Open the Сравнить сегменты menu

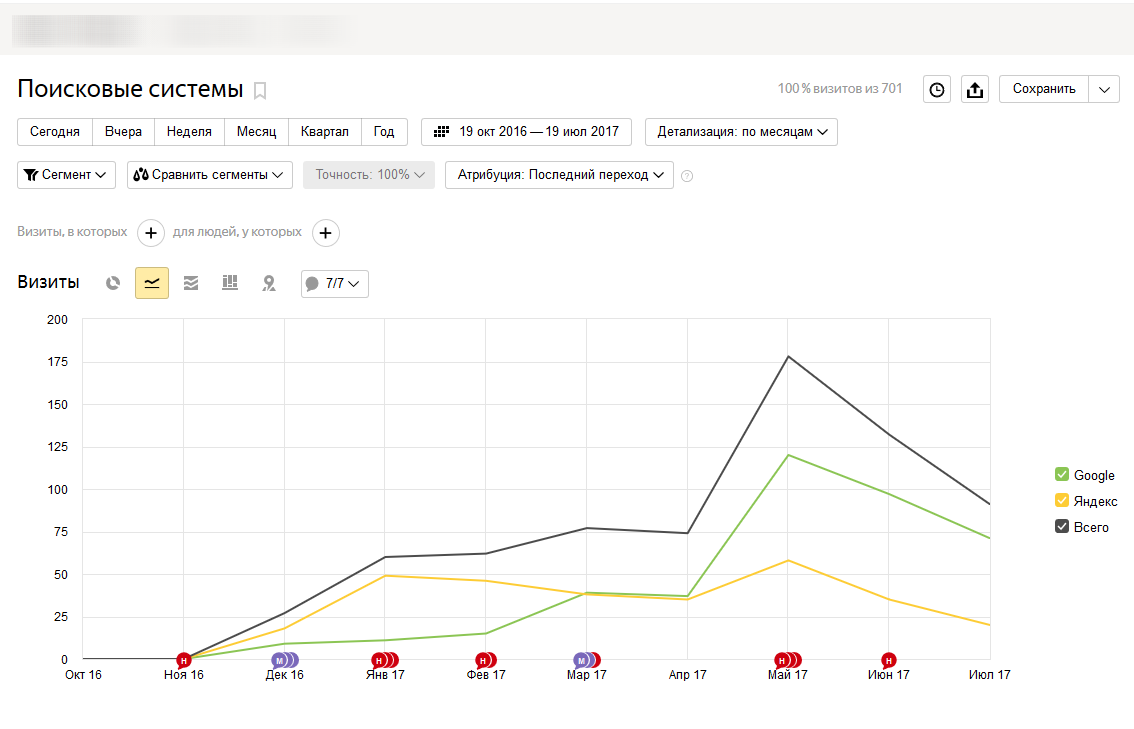(210, 175)
